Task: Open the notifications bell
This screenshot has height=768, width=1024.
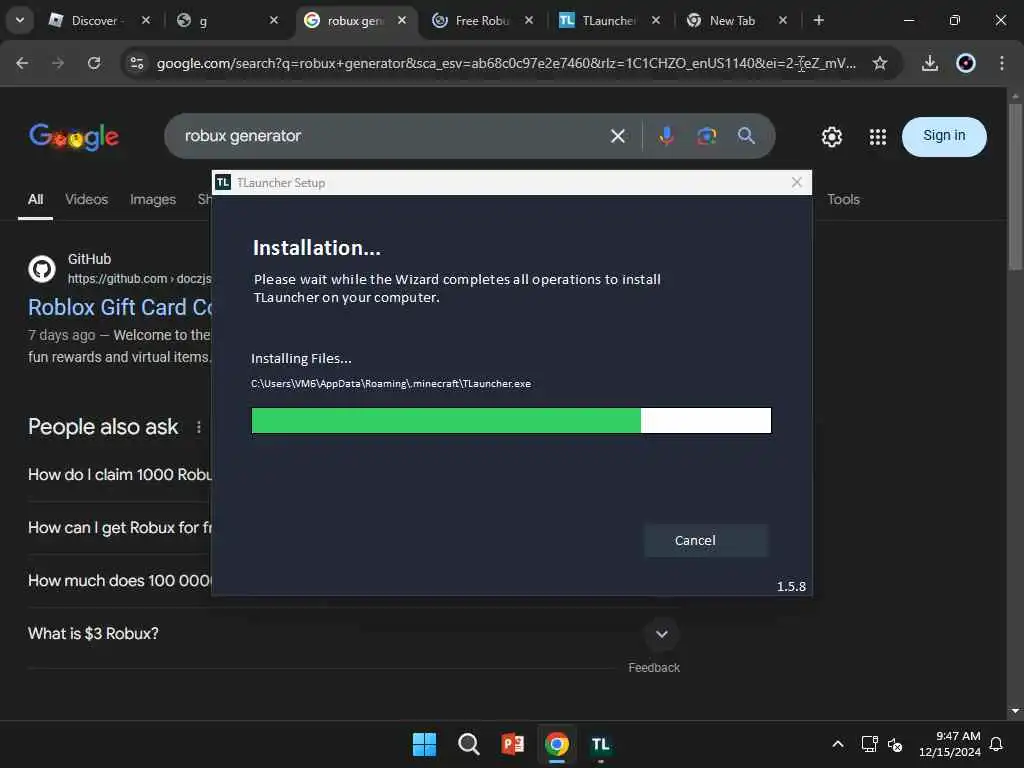Action: [x=997, y=744]
